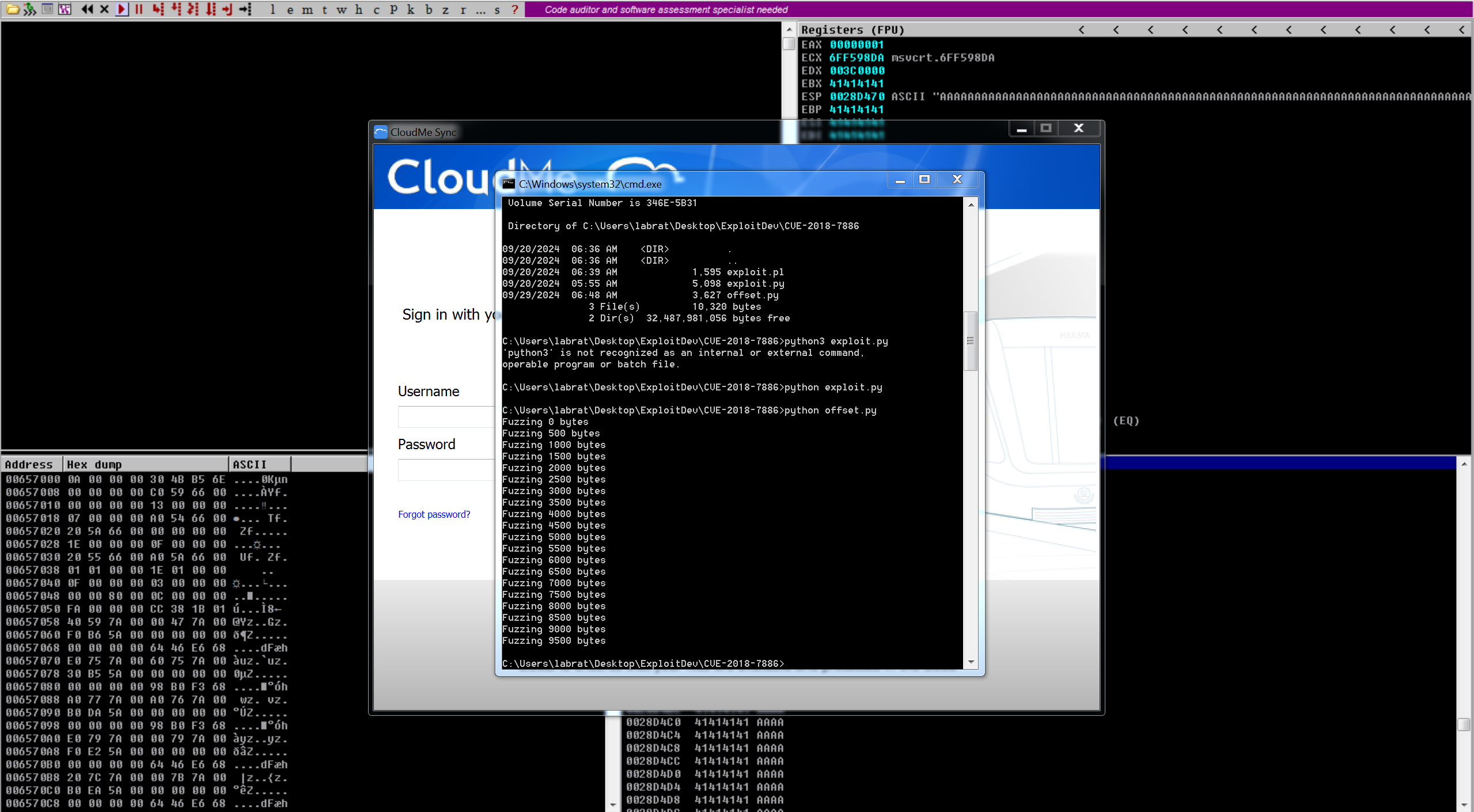Viewport: 1474px width, 812px height.
Task: Show executable modules with 'e' button
Action: (290, 10)
